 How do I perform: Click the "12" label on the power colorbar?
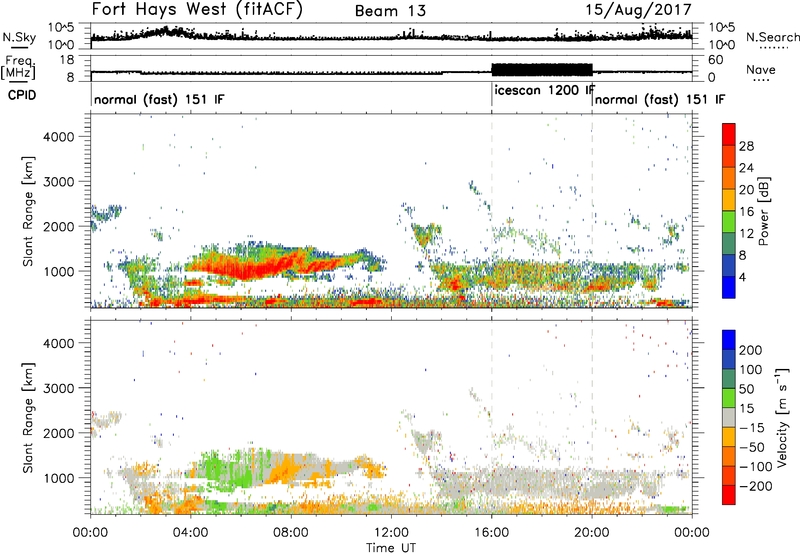pos(746,234)
